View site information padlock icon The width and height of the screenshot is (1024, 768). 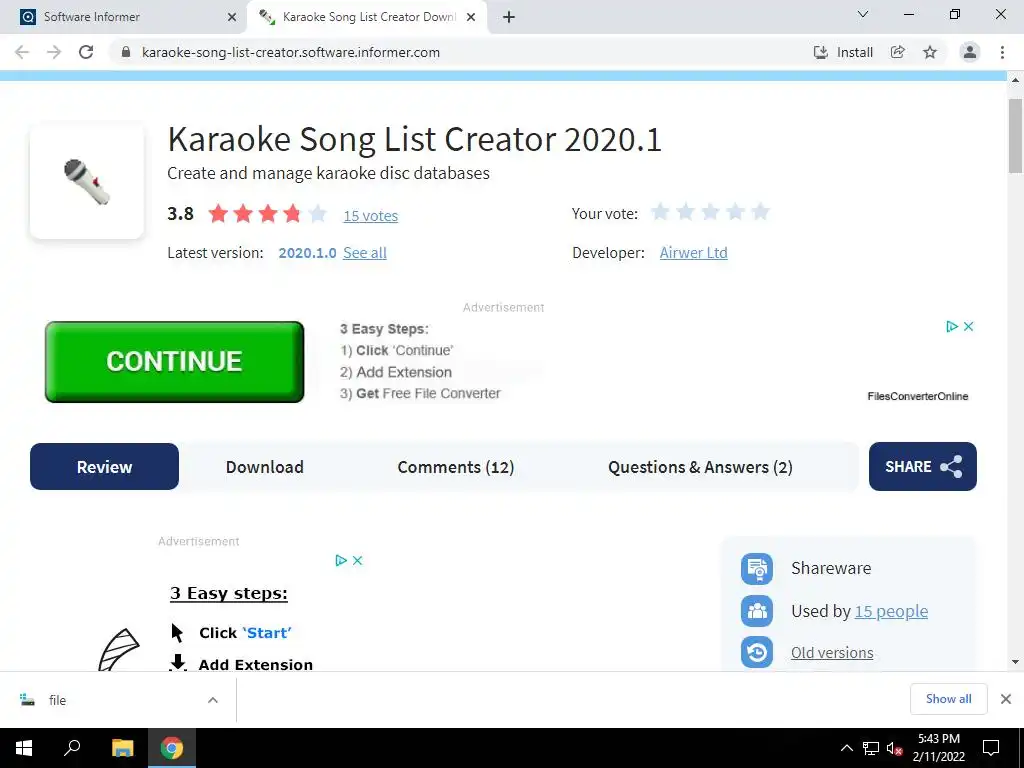tap(126, 52)
